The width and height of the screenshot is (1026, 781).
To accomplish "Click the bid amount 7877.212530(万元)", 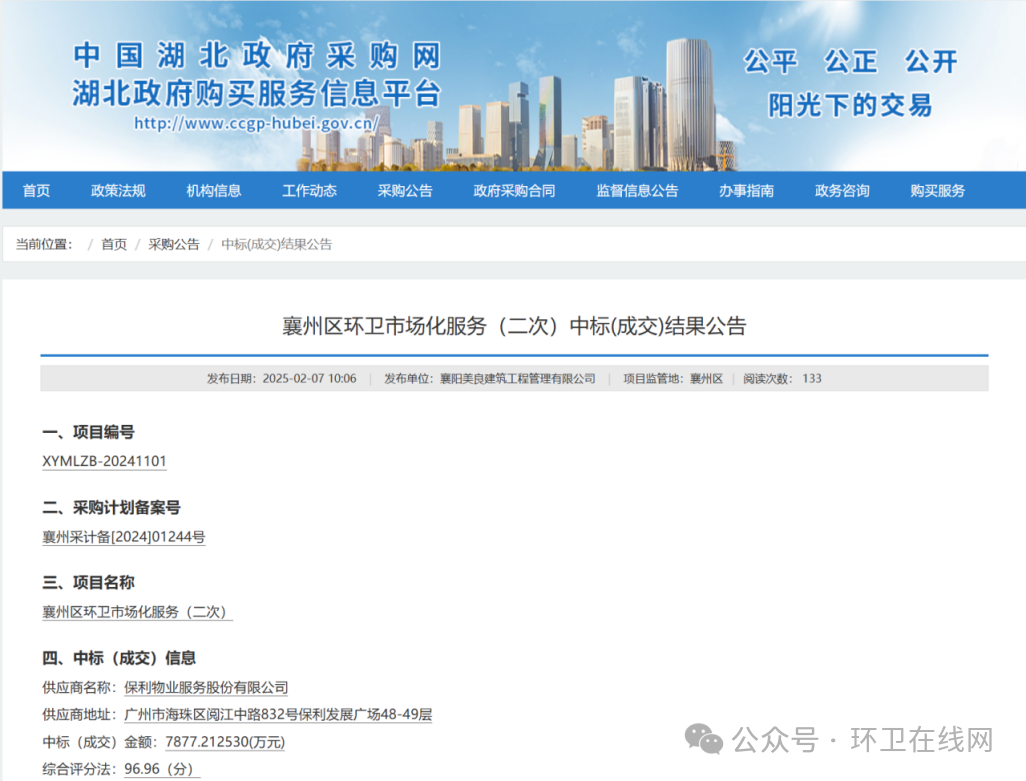I will [x=225, y=742].
